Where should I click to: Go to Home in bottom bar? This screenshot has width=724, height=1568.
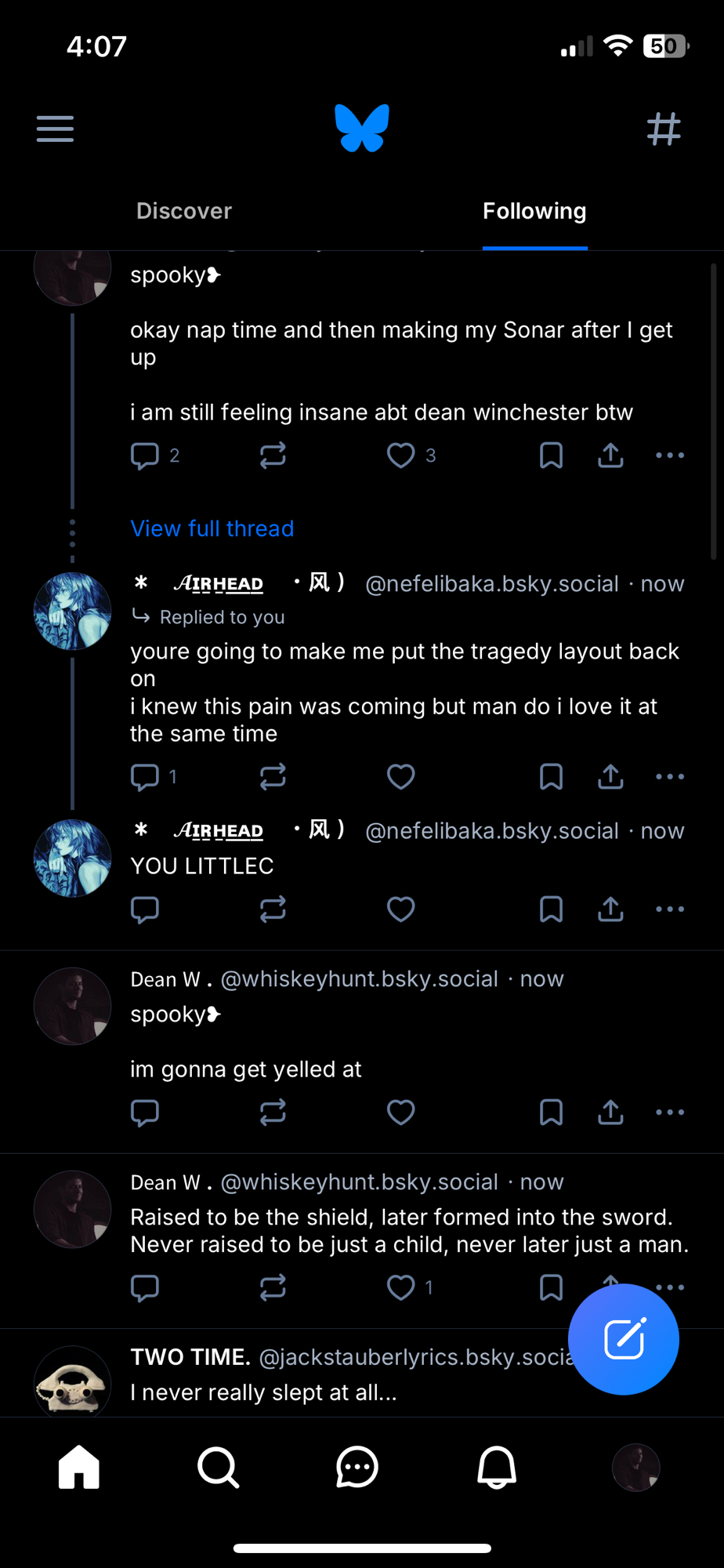point(79,1467)
